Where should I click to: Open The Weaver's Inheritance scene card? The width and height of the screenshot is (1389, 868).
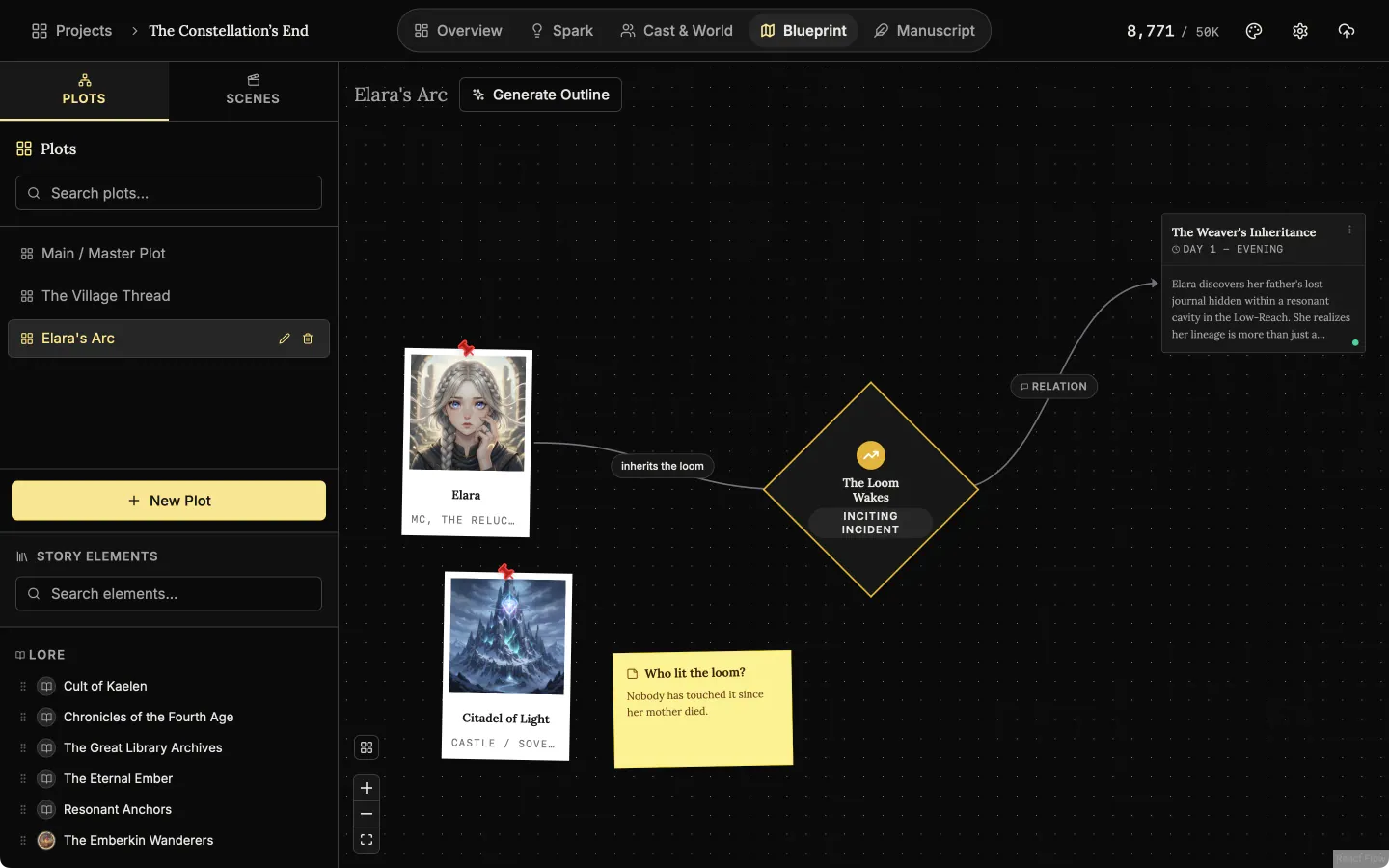tap(1264, 283)
